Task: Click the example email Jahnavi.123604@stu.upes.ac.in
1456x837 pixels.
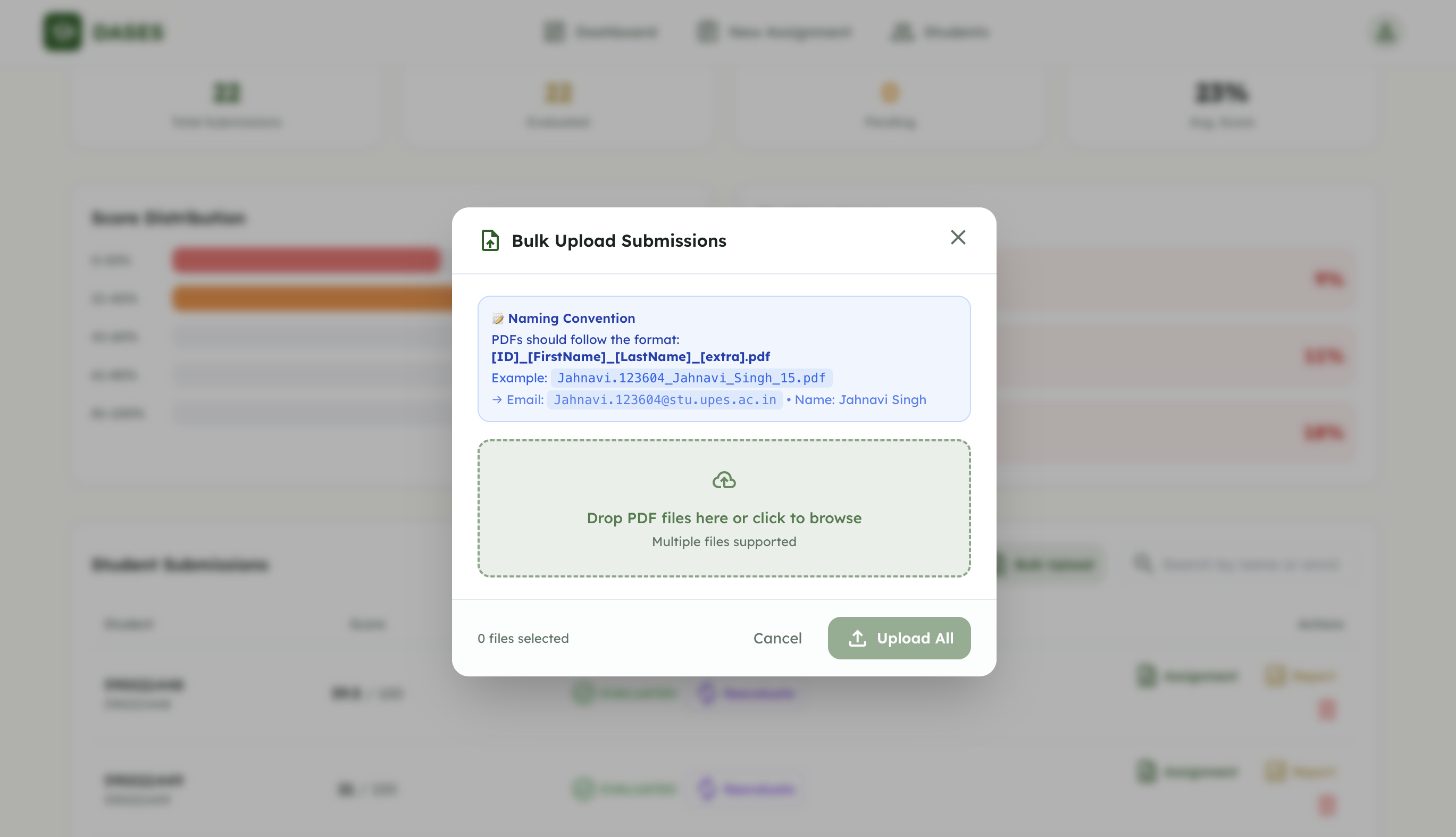Action: (x=665, y=399)
